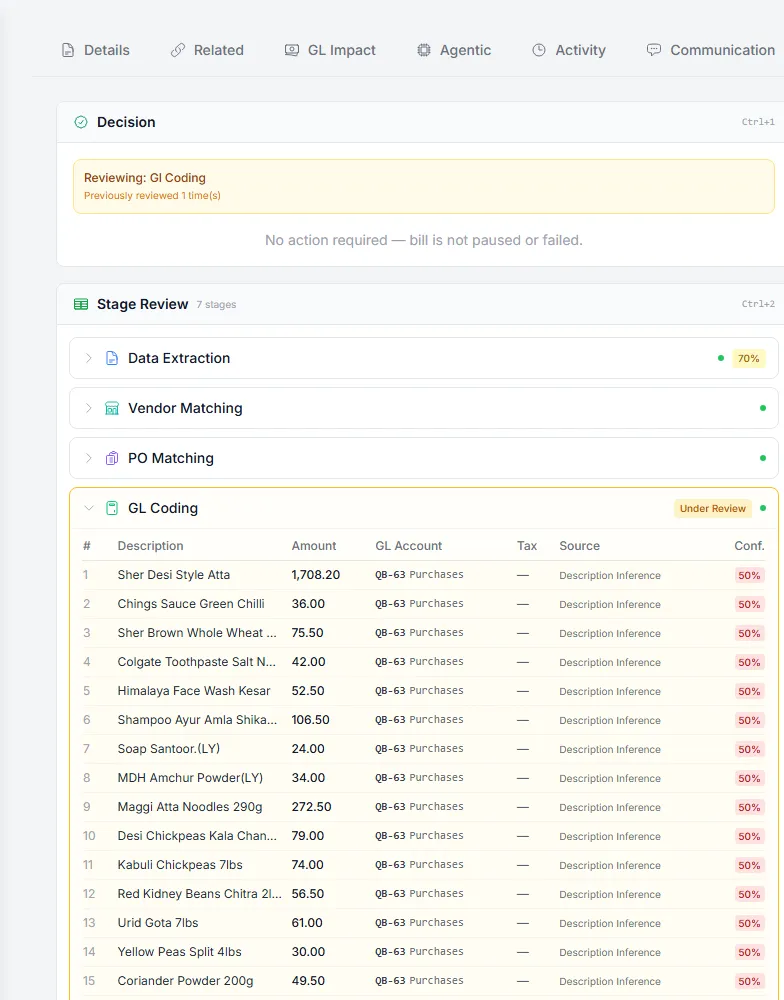Expand the Data Extraction stage
Viewport: 784px width, 1000px height.
pos(89,358)
